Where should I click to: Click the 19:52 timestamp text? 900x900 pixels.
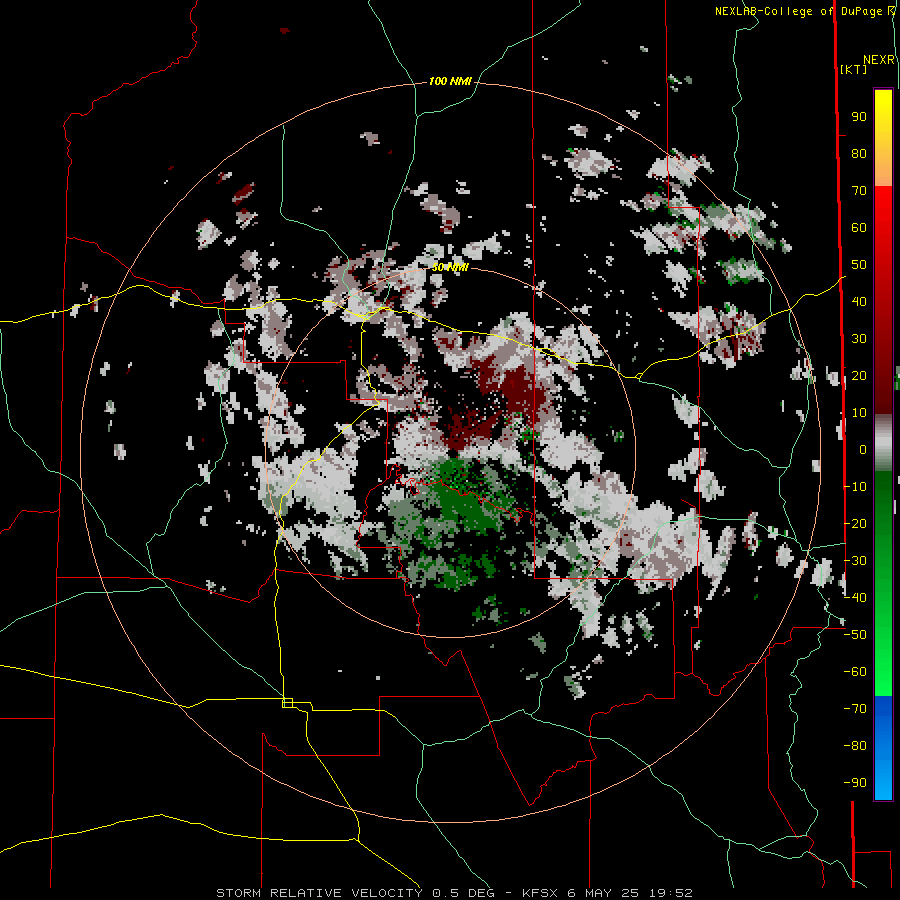click(671, 893)
